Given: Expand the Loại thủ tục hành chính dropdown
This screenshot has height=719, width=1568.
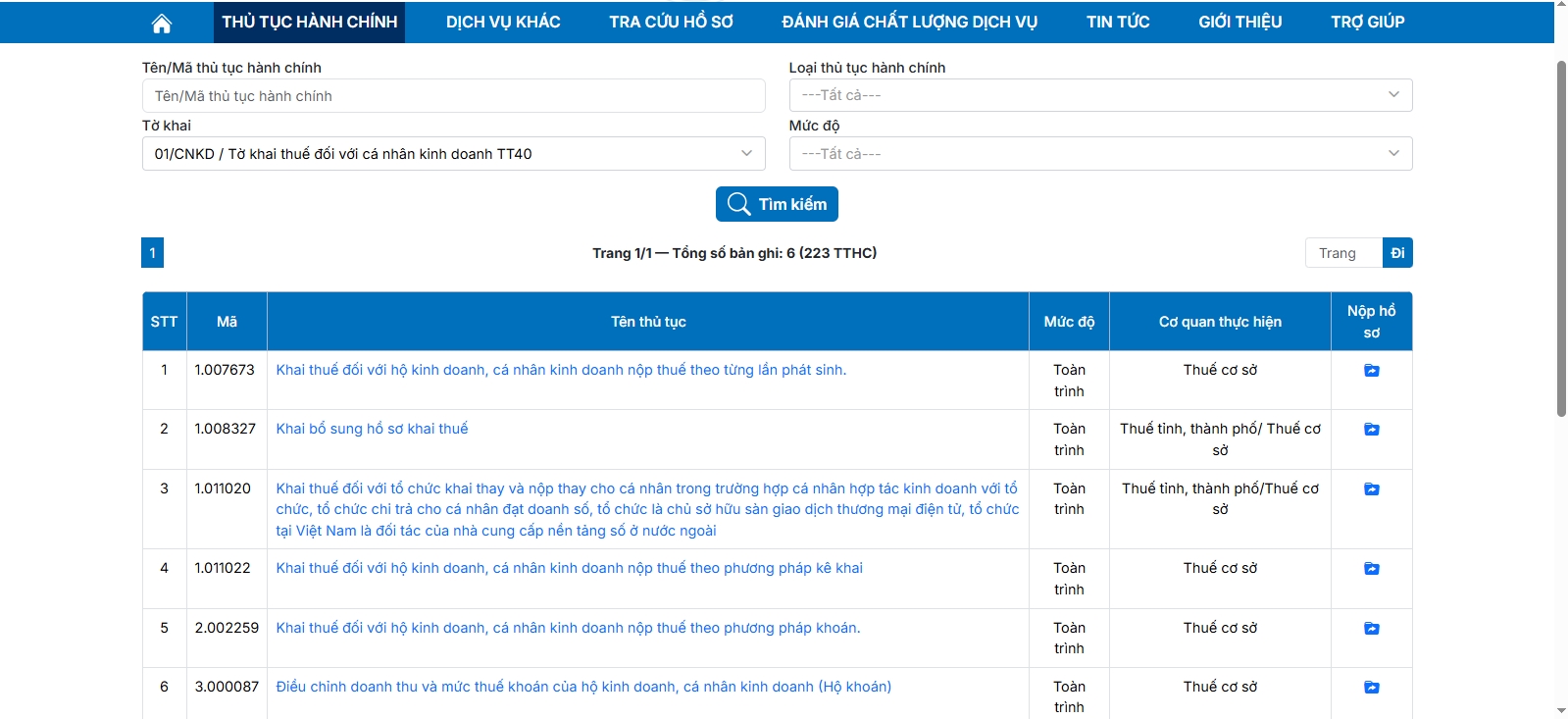Looking at the screenshot, I should (x=1100, y=95).
